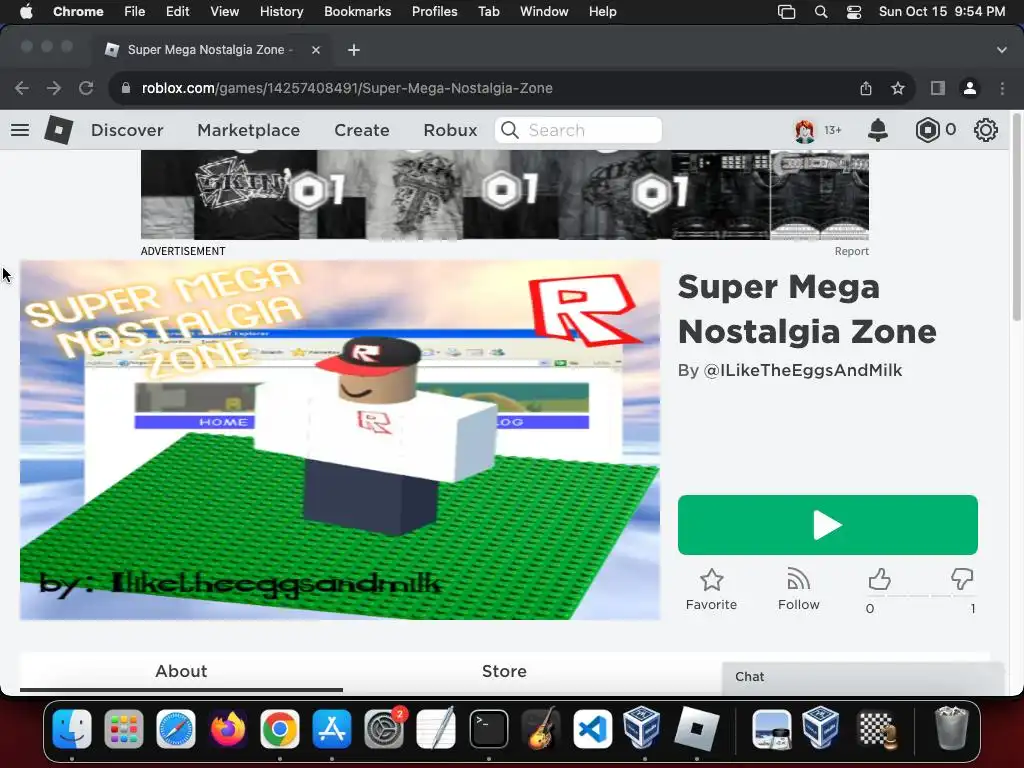Dislike the game with thumbs down

point(962,579)
